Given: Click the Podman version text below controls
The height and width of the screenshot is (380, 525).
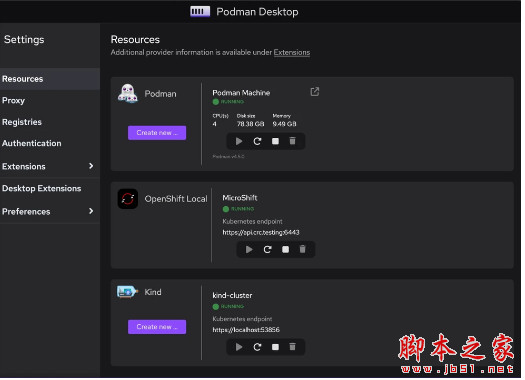Looking at the screenshot, I should coord(230,157).
